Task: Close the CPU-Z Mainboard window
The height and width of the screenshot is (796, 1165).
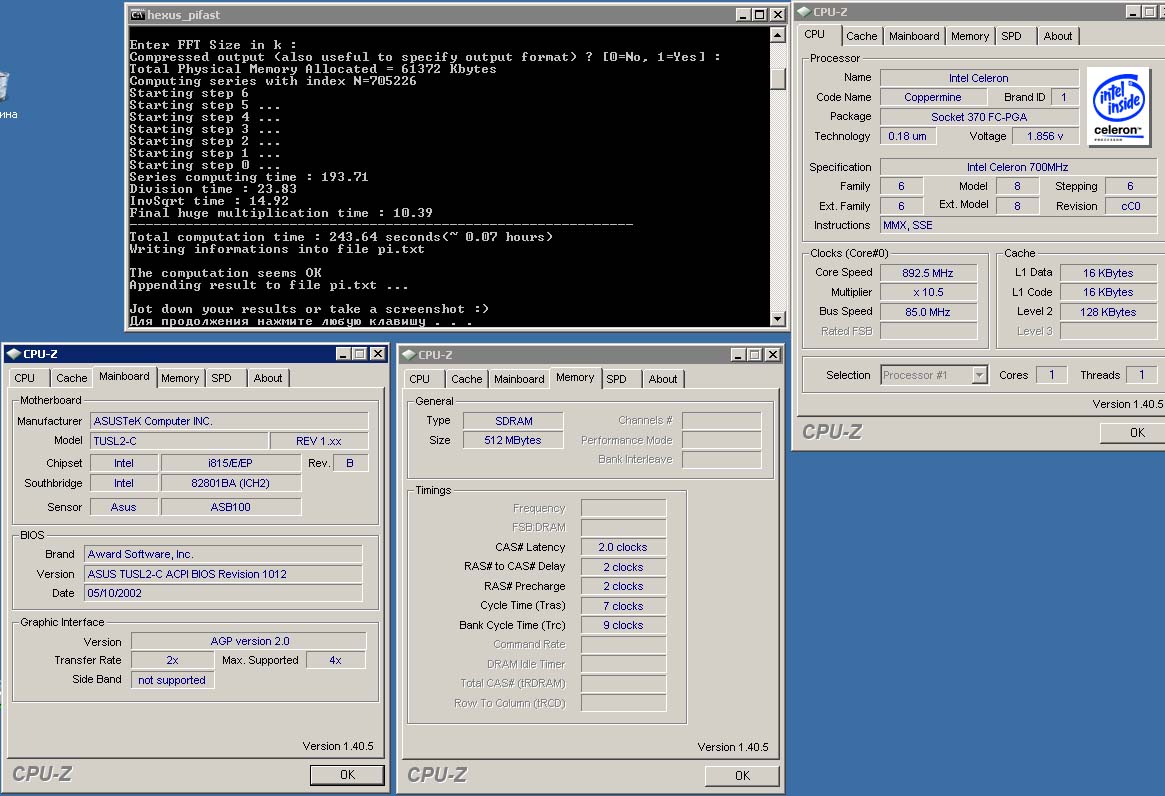Action: tap(377, 354)
